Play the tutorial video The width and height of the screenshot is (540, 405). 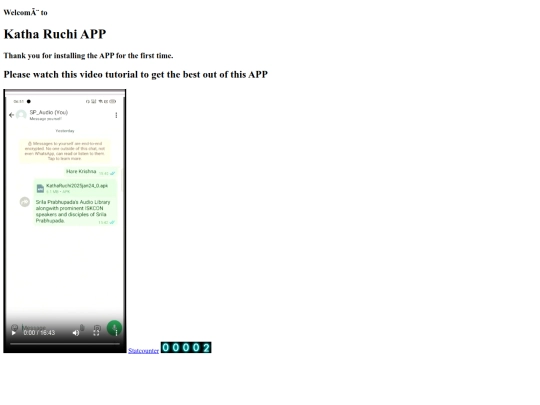tap(14, 333)
